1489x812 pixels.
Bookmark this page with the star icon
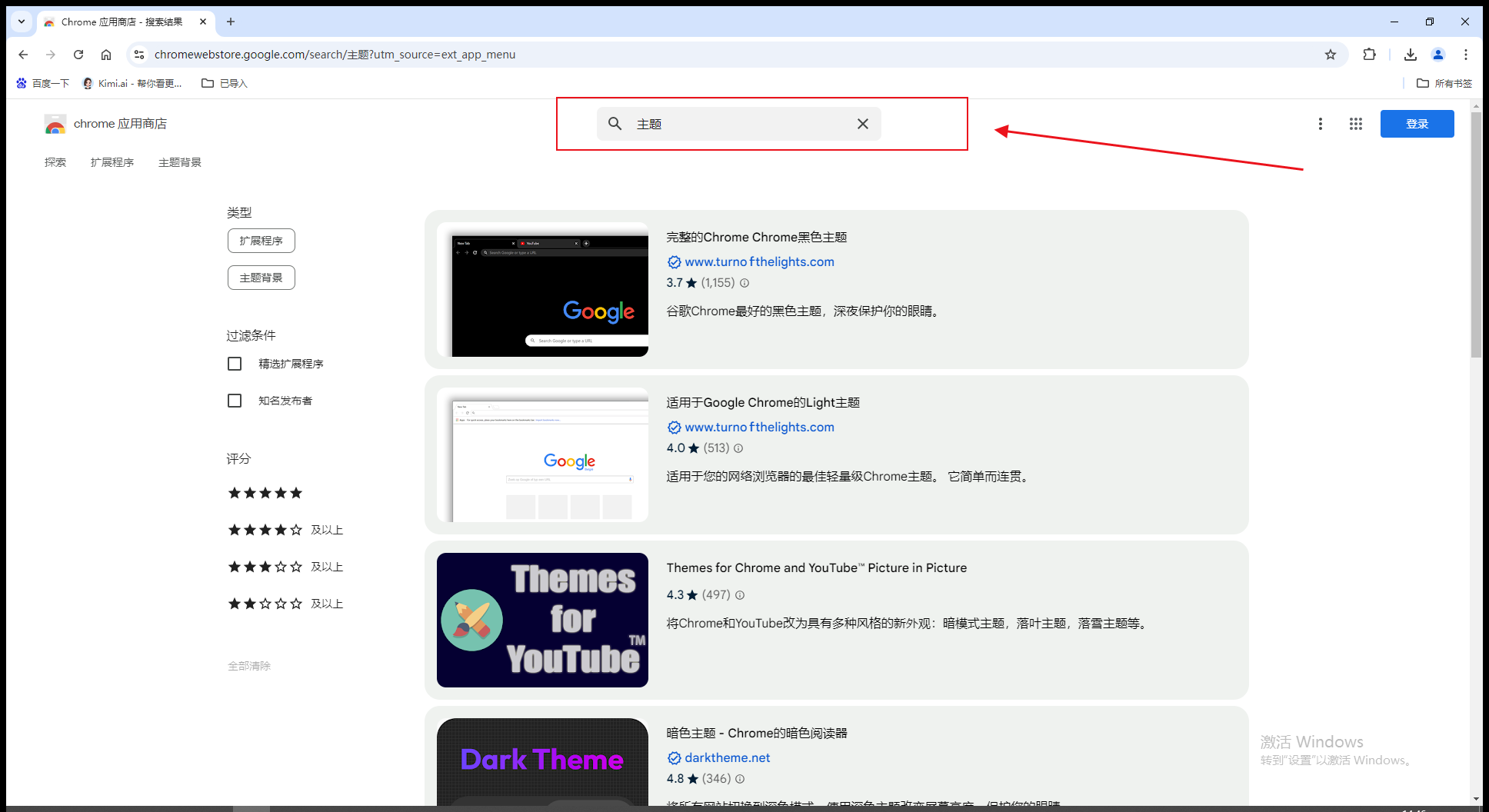click(x=1331, y=55)
